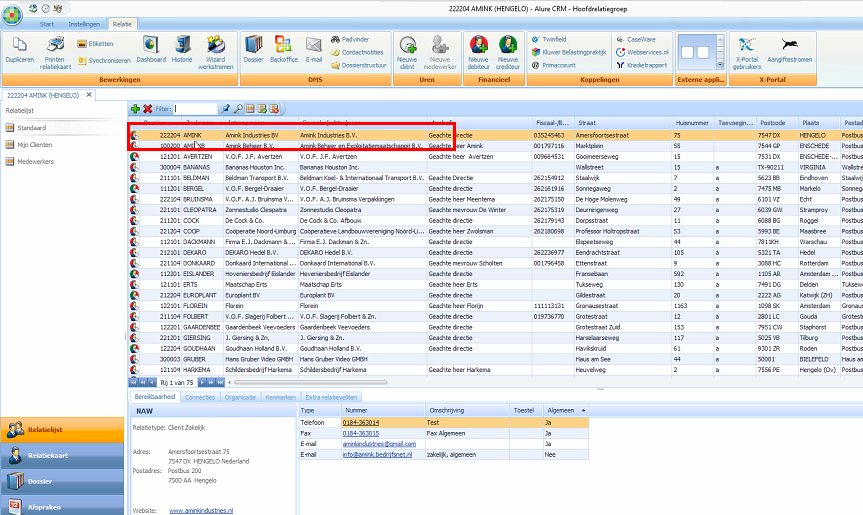
Task: Click X-Portal gebruikers icon
Action: [747, 53]
